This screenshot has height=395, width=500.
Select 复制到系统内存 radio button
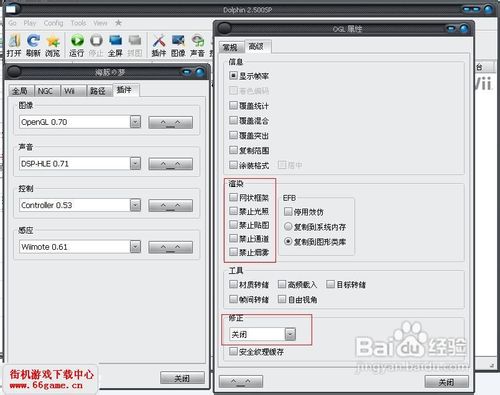click(288, 227)
